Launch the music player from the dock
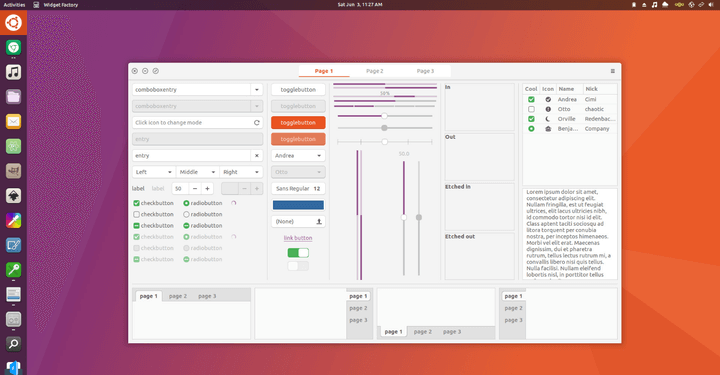Viewport: 720px width, 375px height. click(x=13, y=72)
